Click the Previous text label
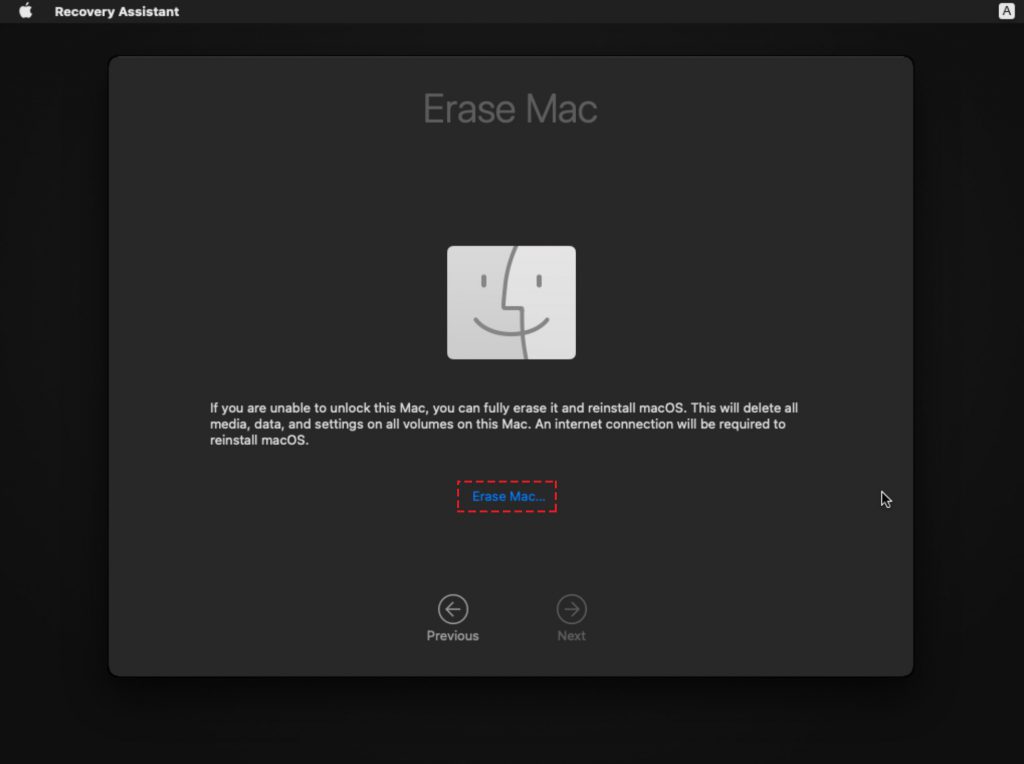The width and height of the screenshot is (1024, 764). point(452,634)
